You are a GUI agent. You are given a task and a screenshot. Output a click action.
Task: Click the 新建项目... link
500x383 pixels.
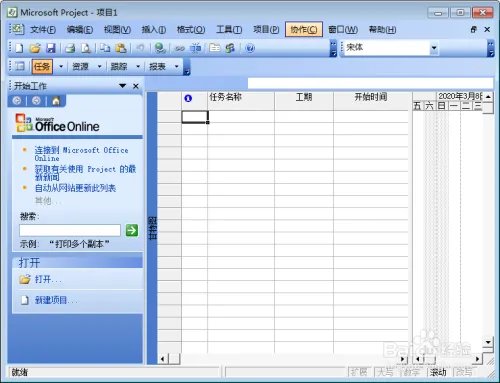pyautogui.click(x=56, y=300)
